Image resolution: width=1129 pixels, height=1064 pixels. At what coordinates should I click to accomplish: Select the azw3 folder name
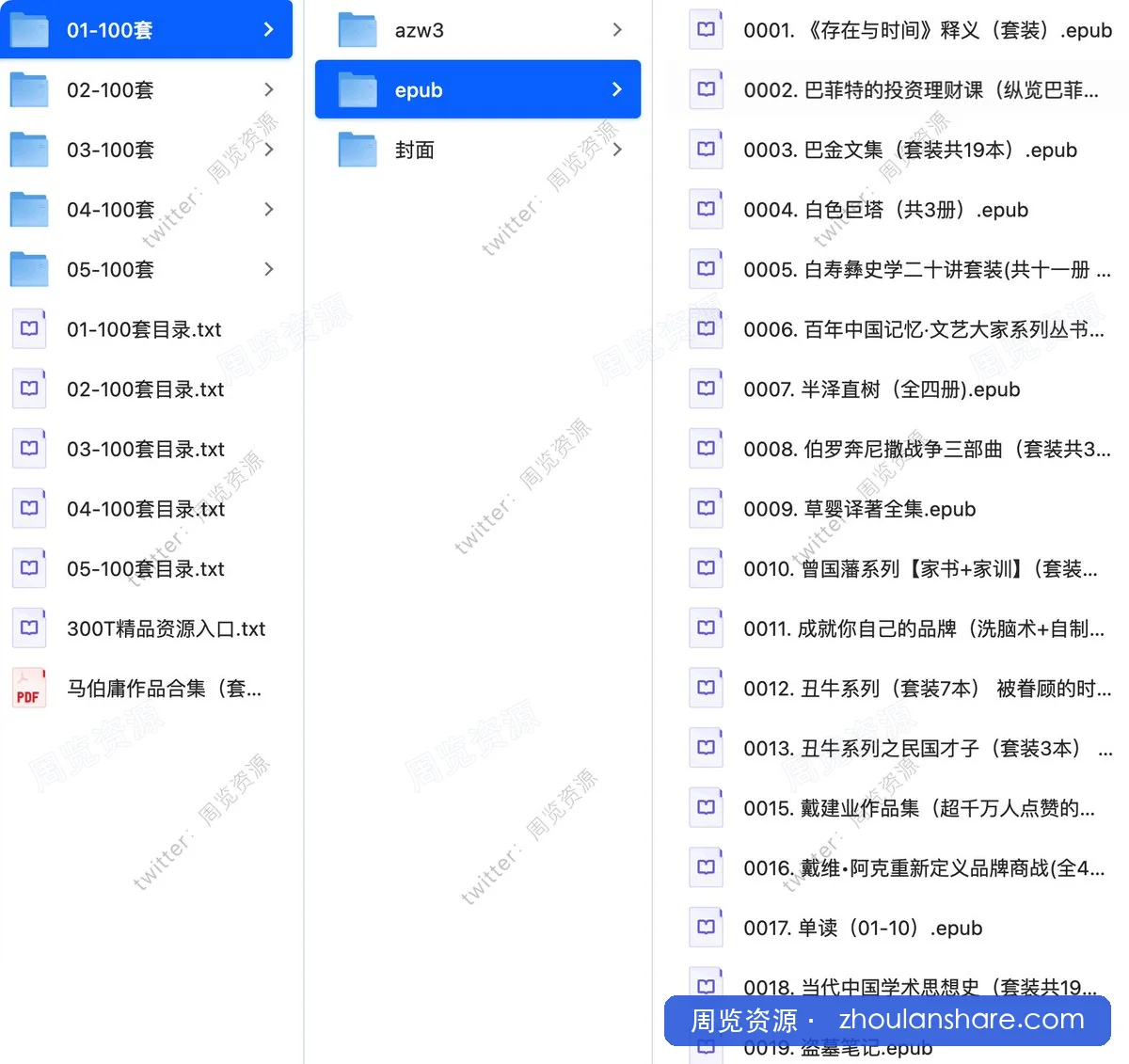click(x=420, y=30)
